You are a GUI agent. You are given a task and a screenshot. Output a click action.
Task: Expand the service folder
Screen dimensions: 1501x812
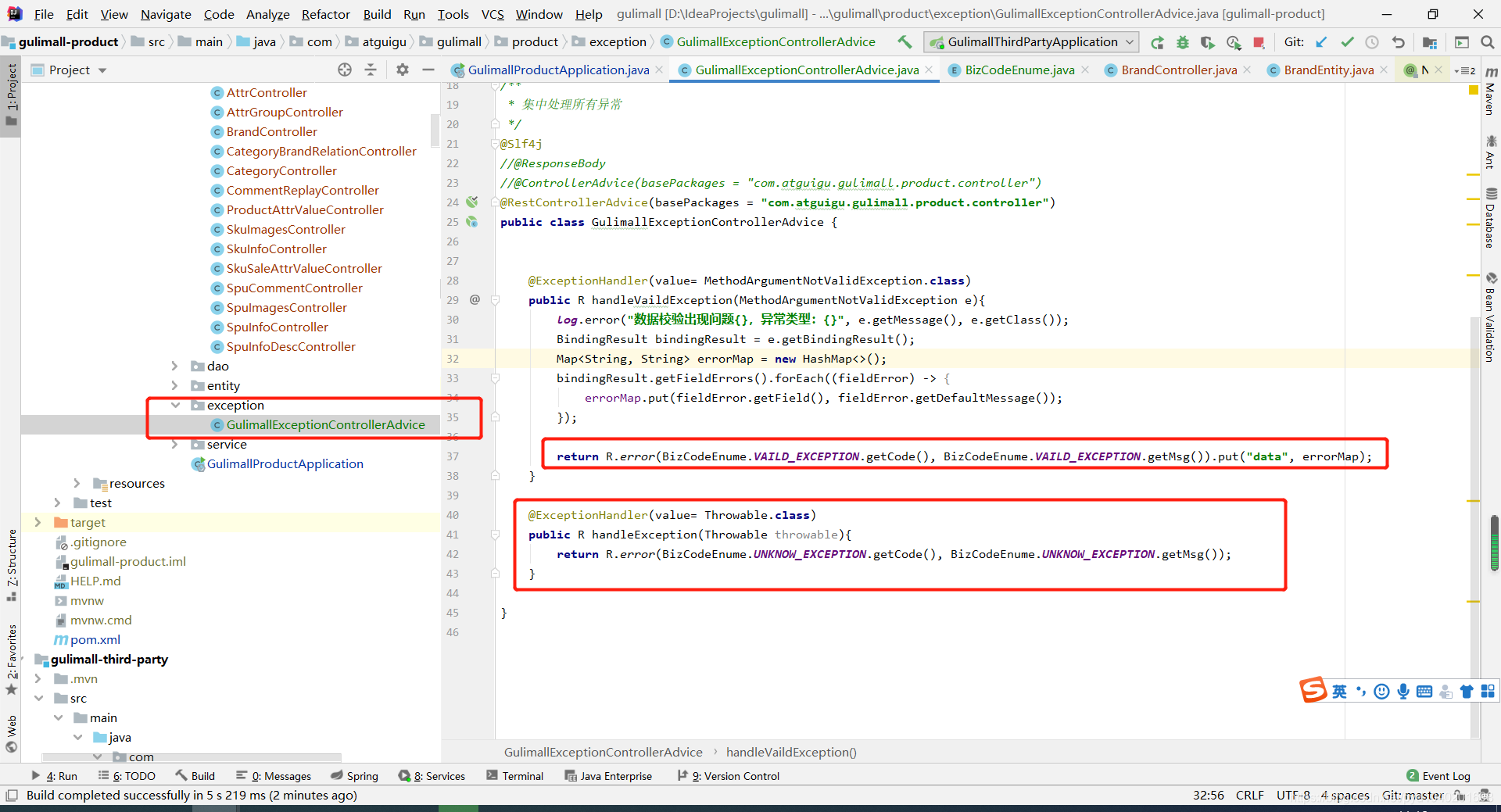pyautogui.click(x=174, y=444)
